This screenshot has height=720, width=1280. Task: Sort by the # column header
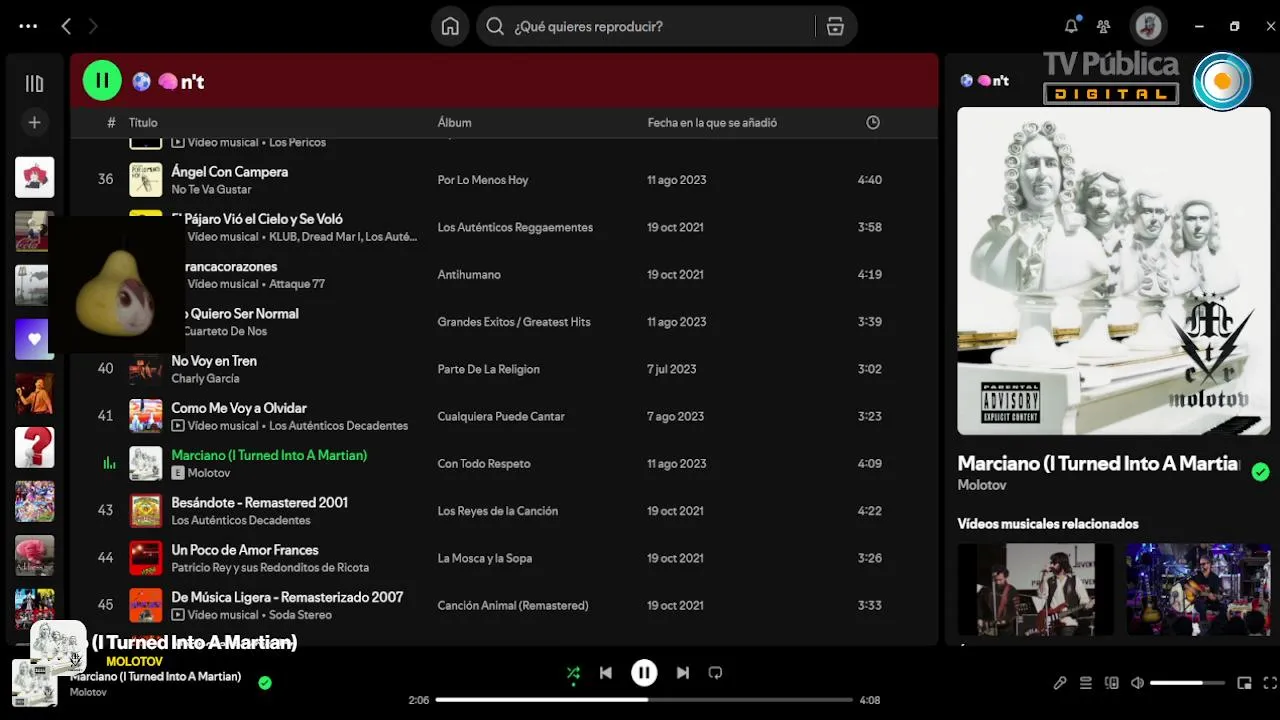(x=111, y=123)
